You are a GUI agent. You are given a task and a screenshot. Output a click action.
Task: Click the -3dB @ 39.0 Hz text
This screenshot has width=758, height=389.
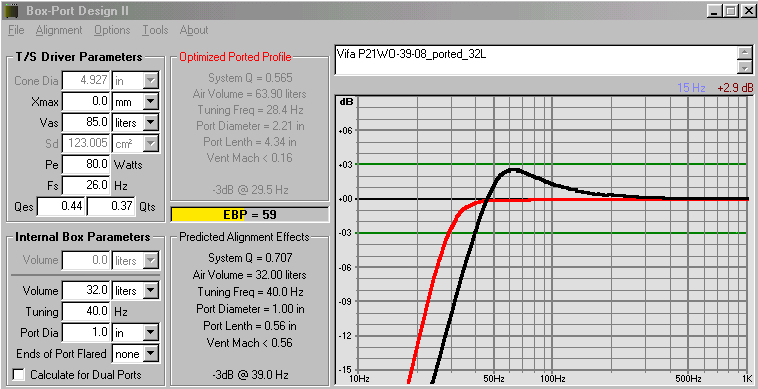249,375
